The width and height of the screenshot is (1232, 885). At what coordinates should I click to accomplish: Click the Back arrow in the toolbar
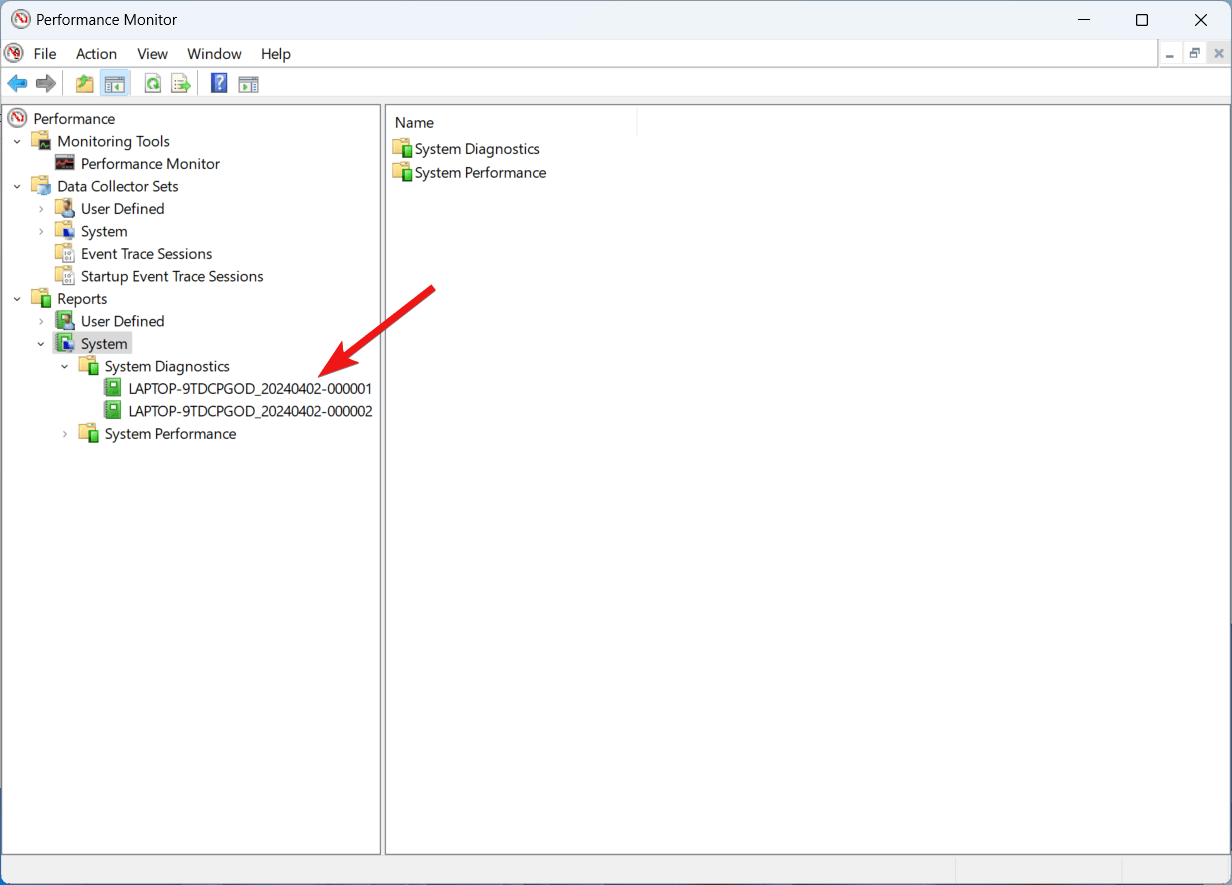coord(17,84)
